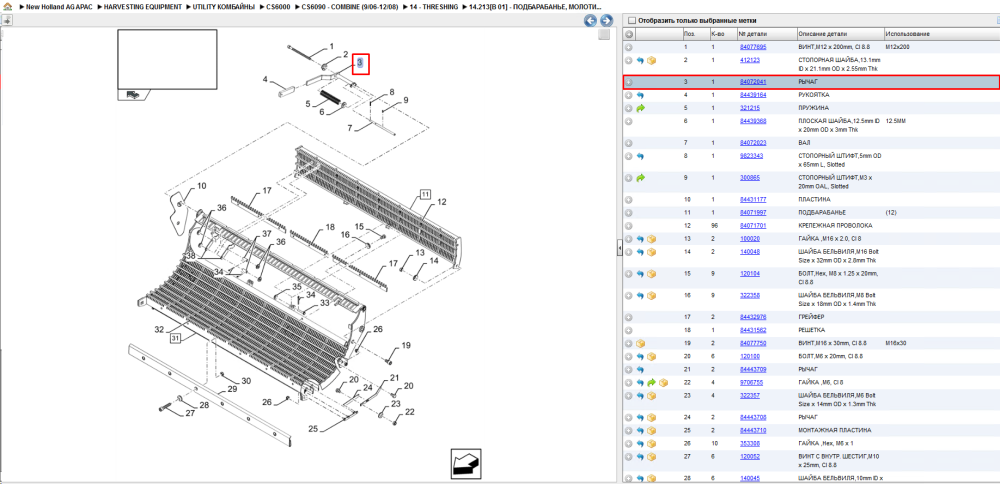Go to home via house icon
The height and width of the screenshot is (484, 1000).
click(8, 6)
